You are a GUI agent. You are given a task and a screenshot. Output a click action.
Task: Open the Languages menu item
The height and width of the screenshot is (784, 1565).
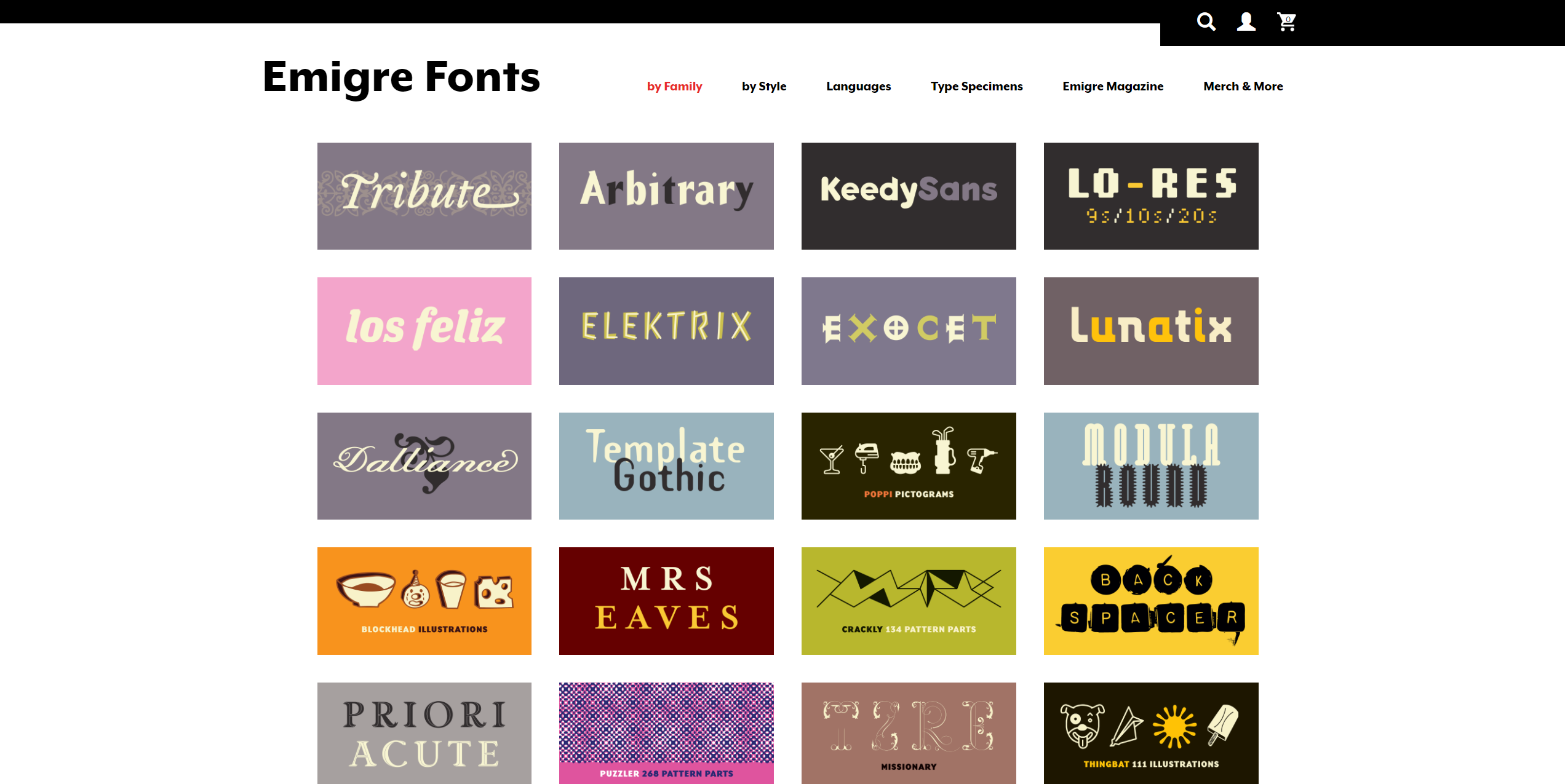point(858,86)
